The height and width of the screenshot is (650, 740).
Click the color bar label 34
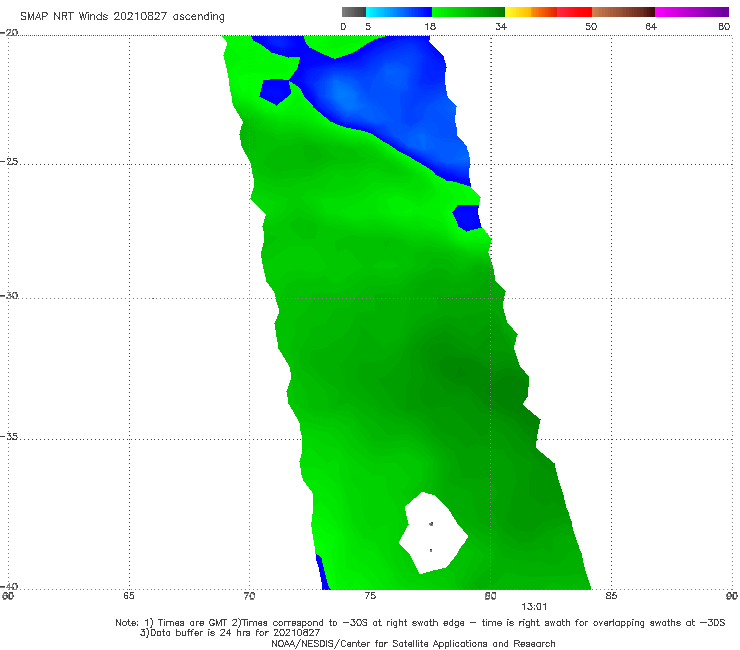[501, 27]
